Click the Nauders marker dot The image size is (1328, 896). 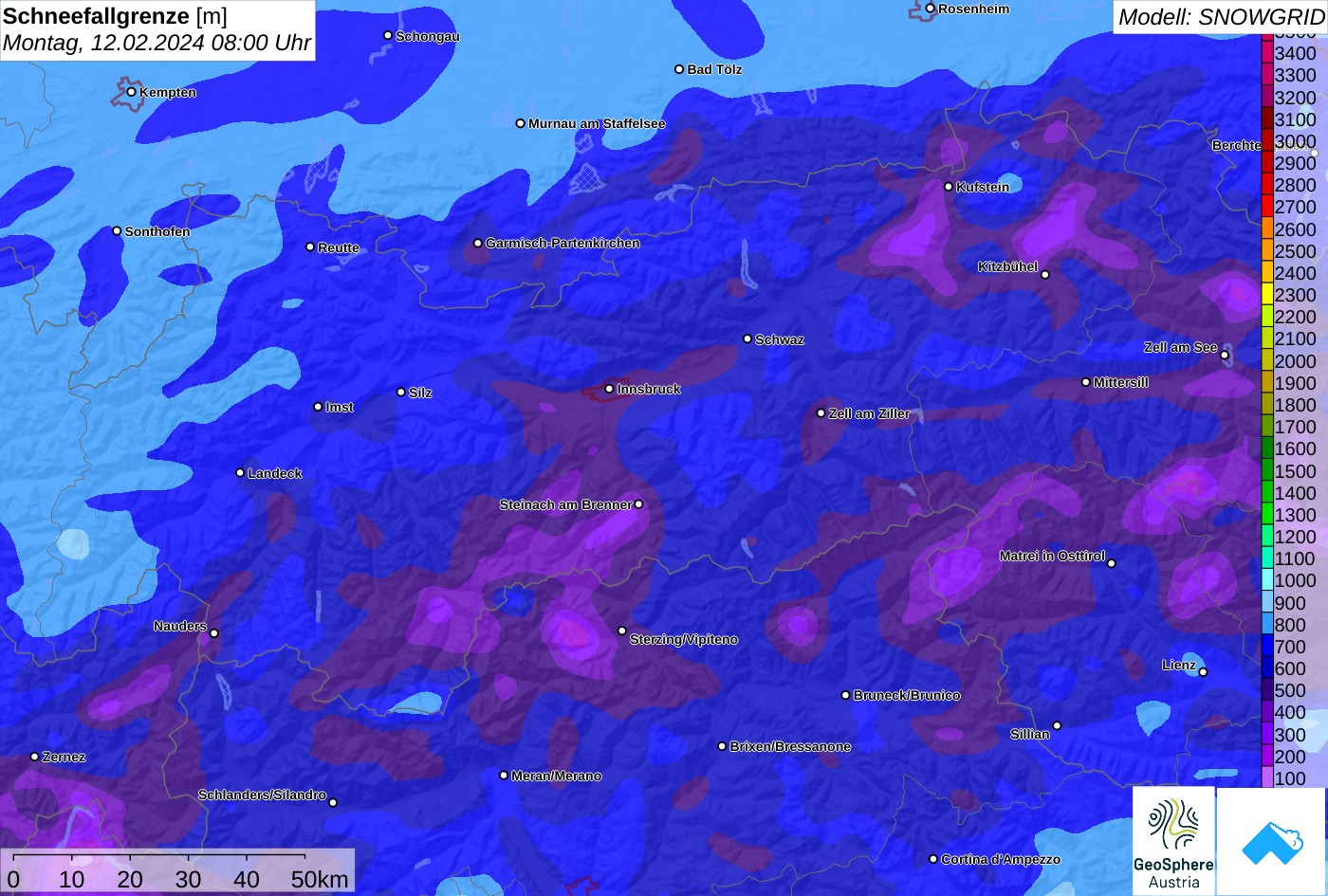pyautogui.click(x=214, y=633)
